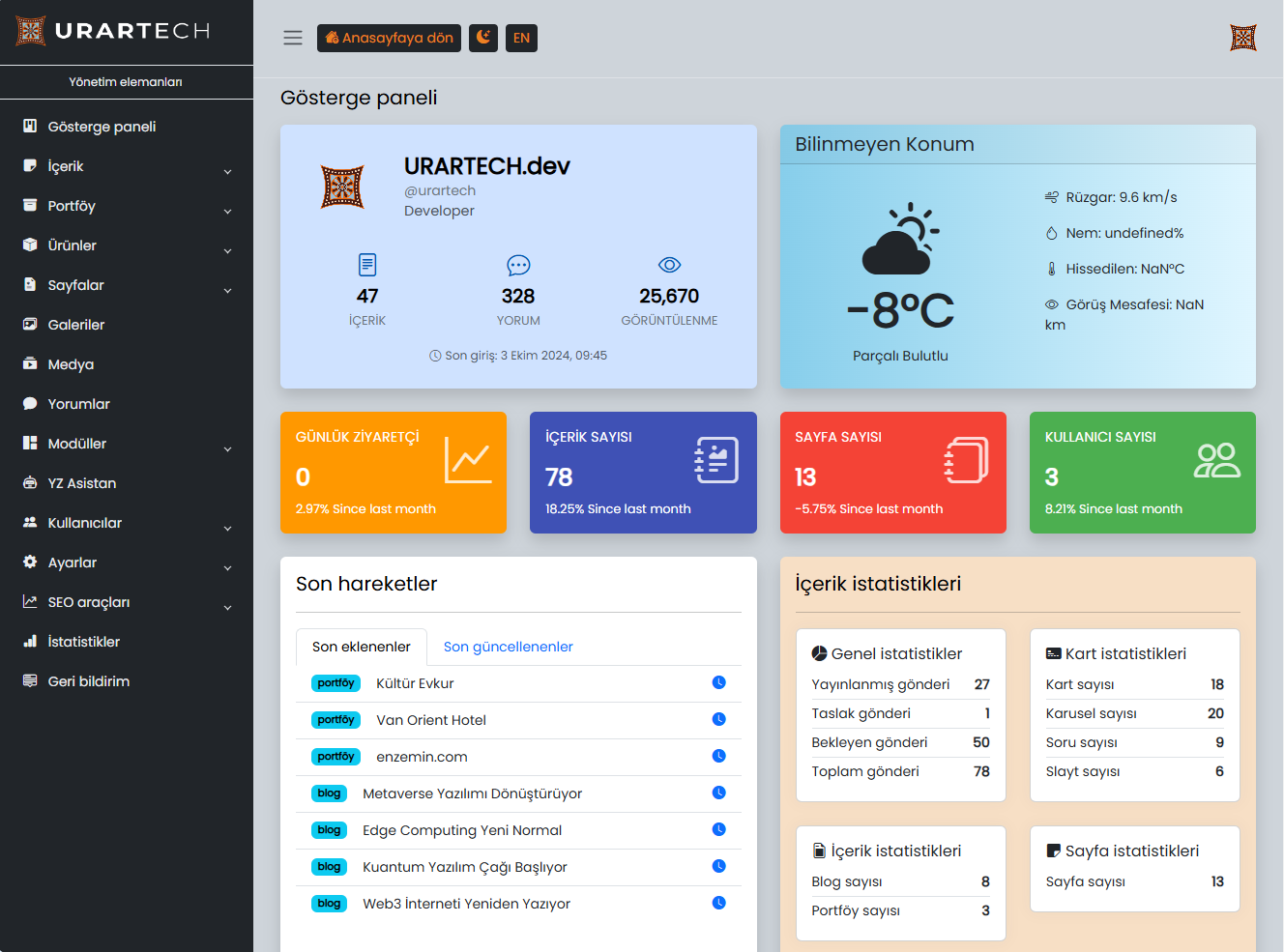Click the orange GÜNLÜK ZİYARETÇİ card
This screenshot has height=952, width=1284.
(x=393, y=473)
